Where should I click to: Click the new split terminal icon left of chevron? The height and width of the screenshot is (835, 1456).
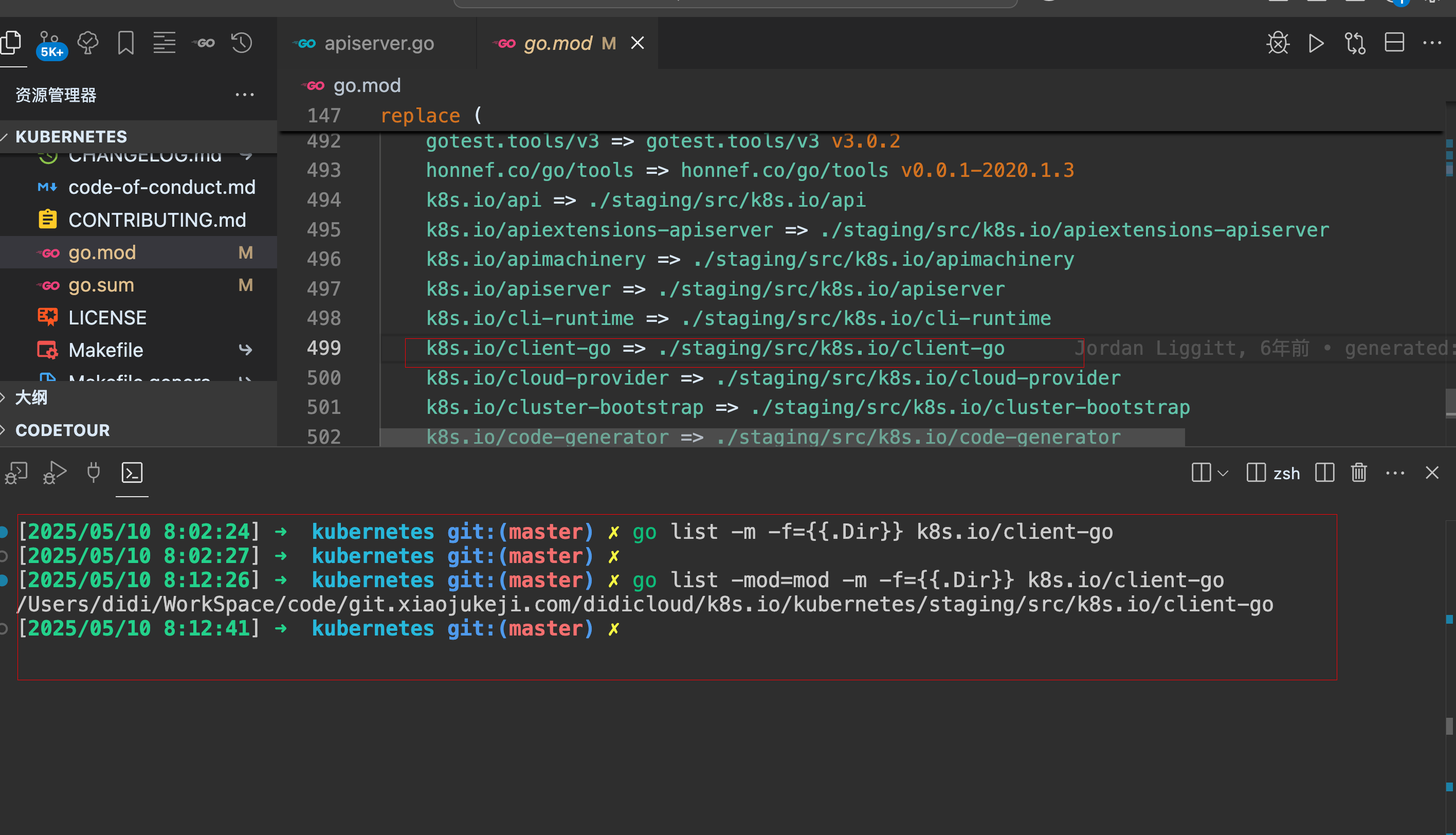tap(1201, 473)
